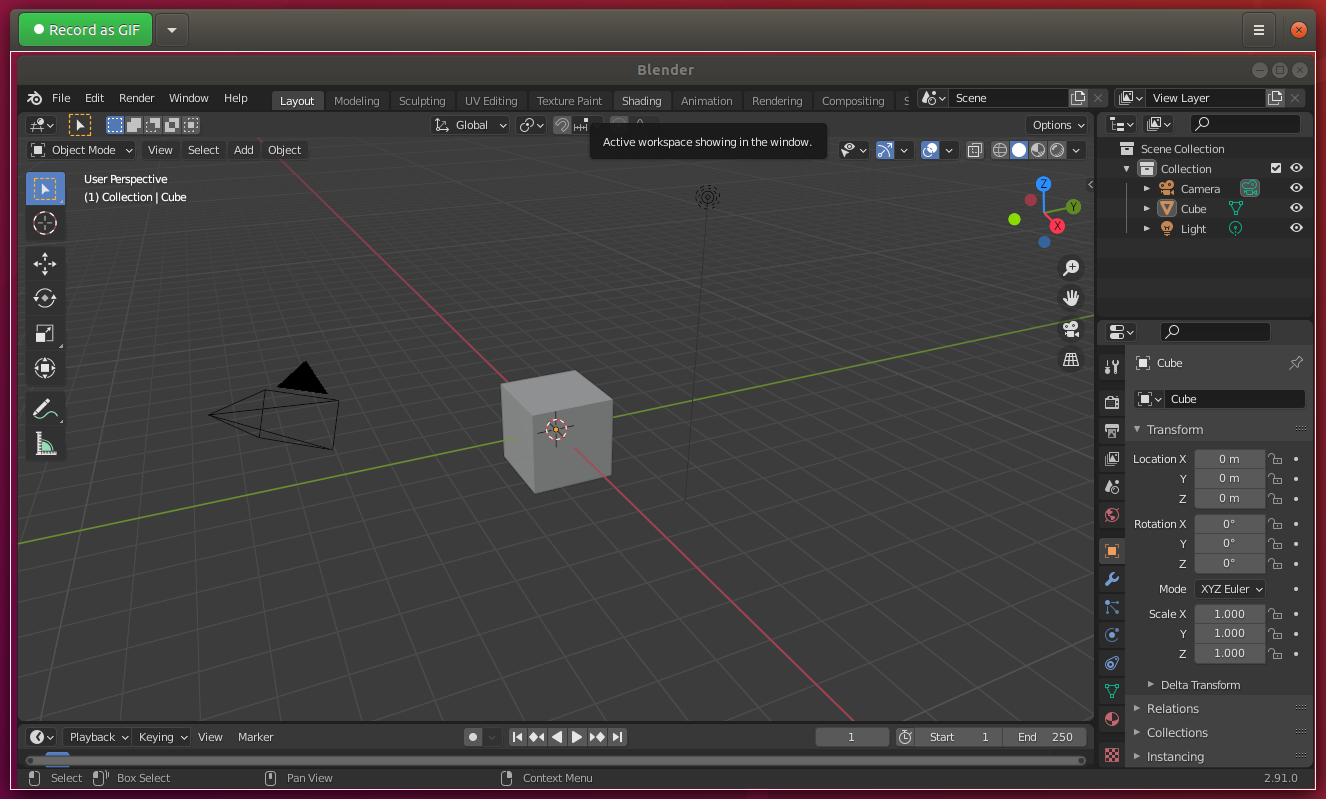Open Output properties tab
1326x799 pixels.
point(1111,430)
